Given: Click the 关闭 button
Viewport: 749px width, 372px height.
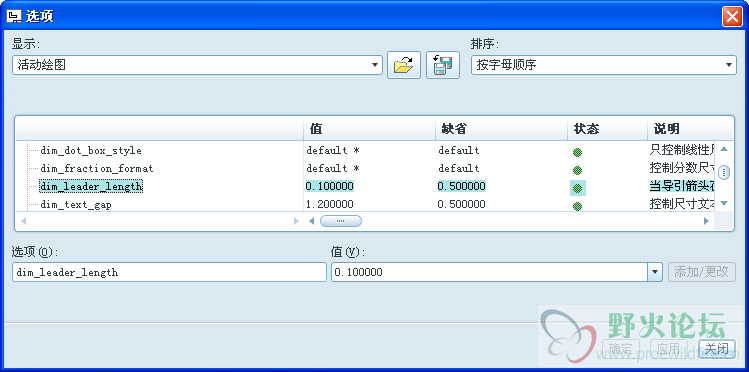Looking at the screenshot, I should pyautogui.click(x=717, y=349).
